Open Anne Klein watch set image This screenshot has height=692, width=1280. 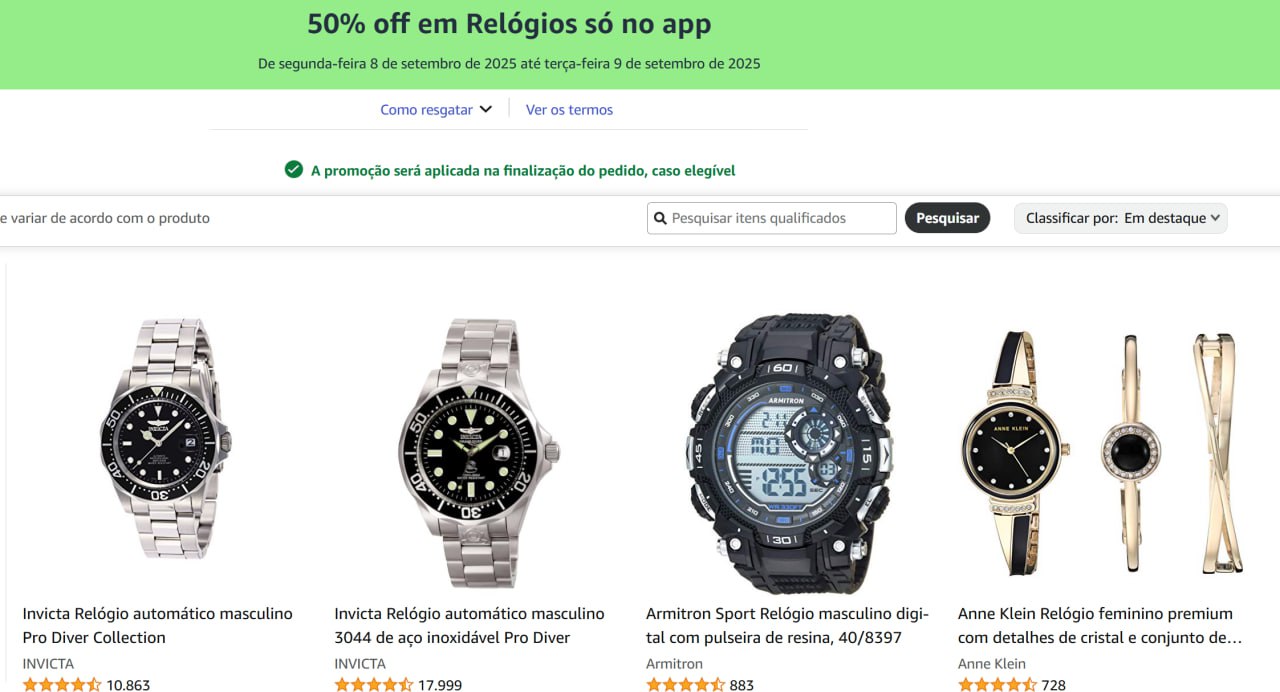tap(1101, 453)
